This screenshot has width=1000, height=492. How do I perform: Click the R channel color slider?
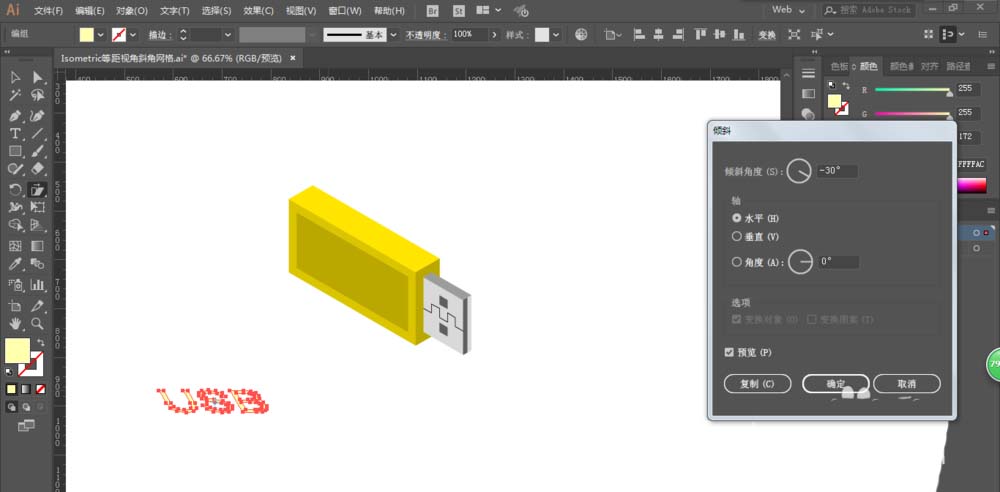tap(912, 89)
